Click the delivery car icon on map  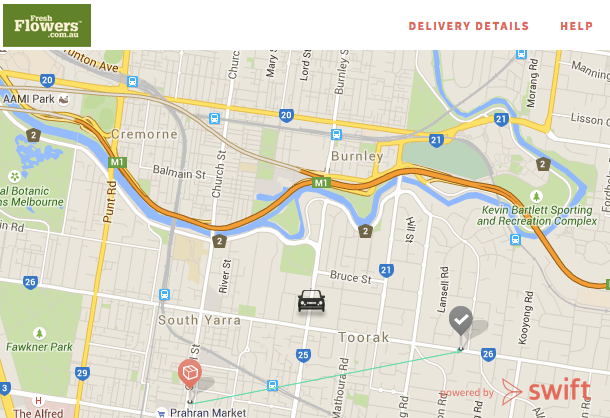pyautogui.click(x=311, y=301)
